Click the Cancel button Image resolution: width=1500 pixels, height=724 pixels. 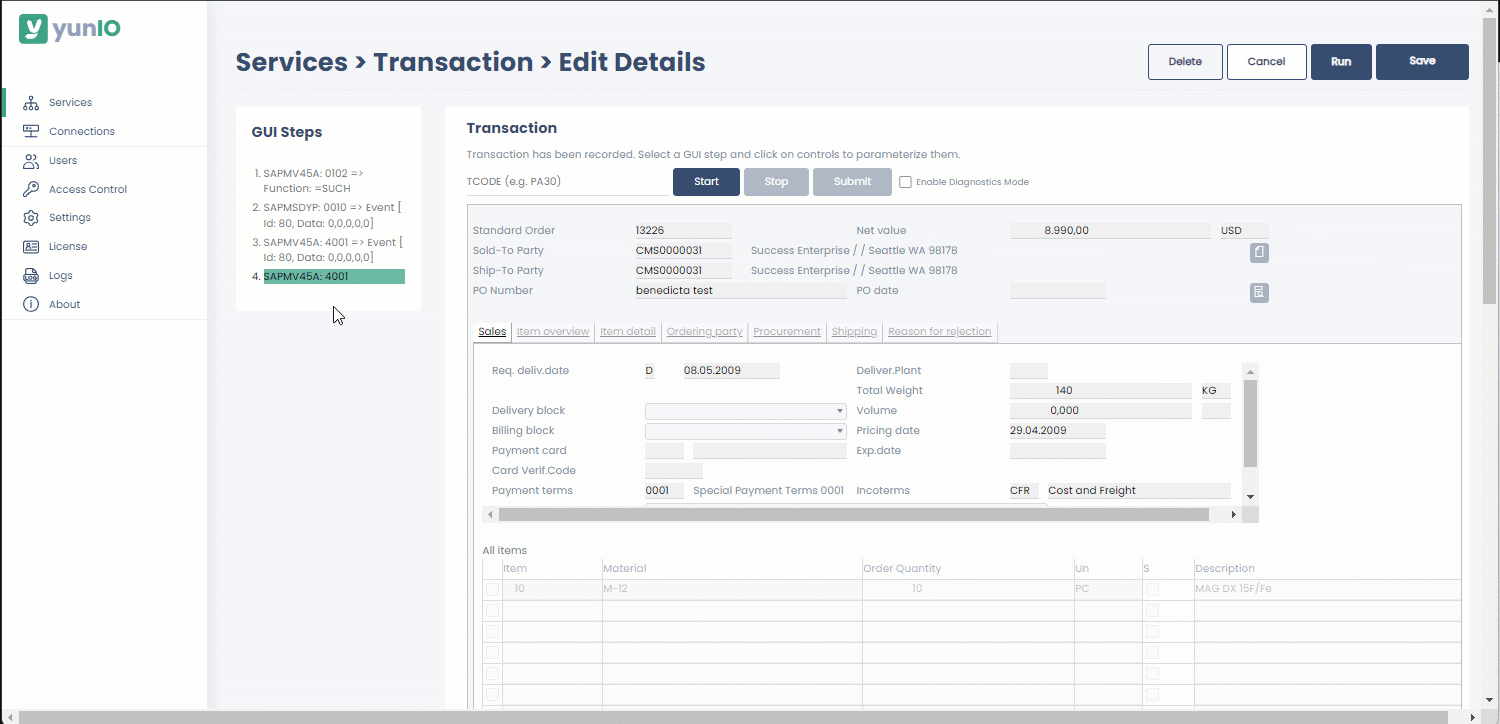[x=1266, y=61]
